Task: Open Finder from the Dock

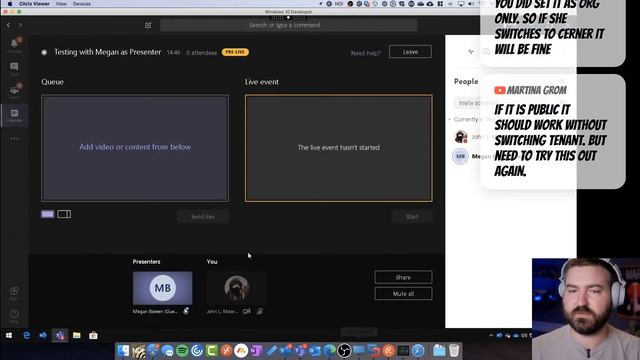Action: 123,351
